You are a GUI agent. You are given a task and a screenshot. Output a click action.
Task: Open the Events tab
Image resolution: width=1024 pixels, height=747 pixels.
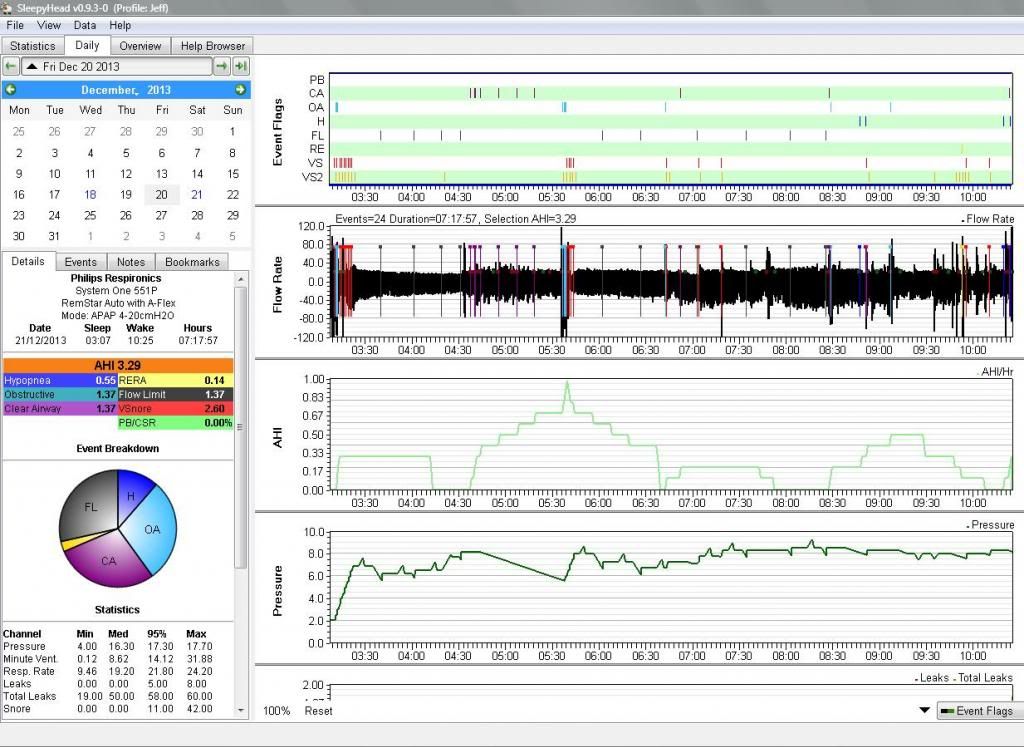(81, 262)
